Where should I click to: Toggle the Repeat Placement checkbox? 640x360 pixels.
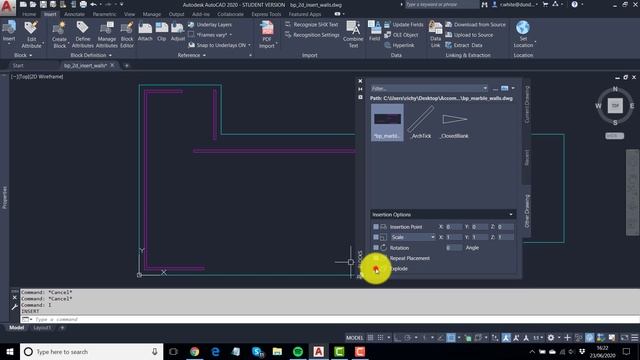tap(376, 258)
